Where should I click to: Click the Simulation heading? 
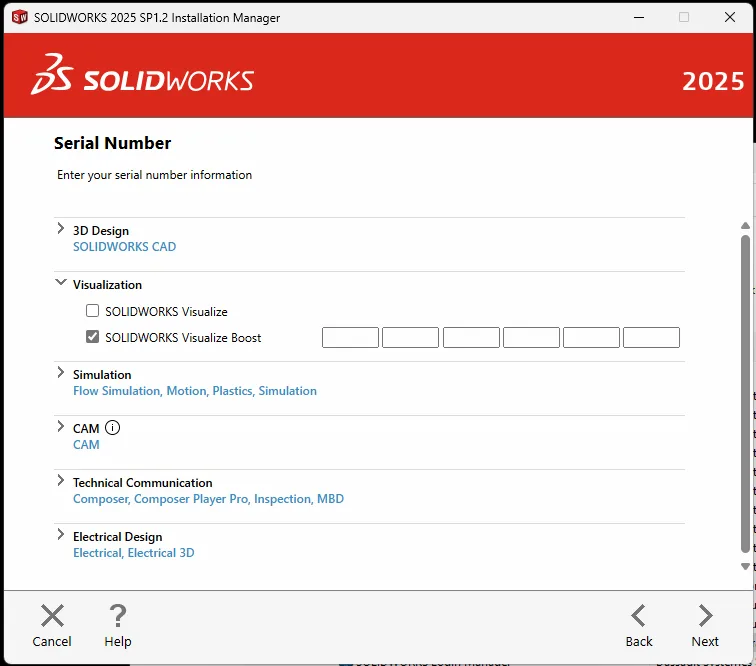point(102,375)
